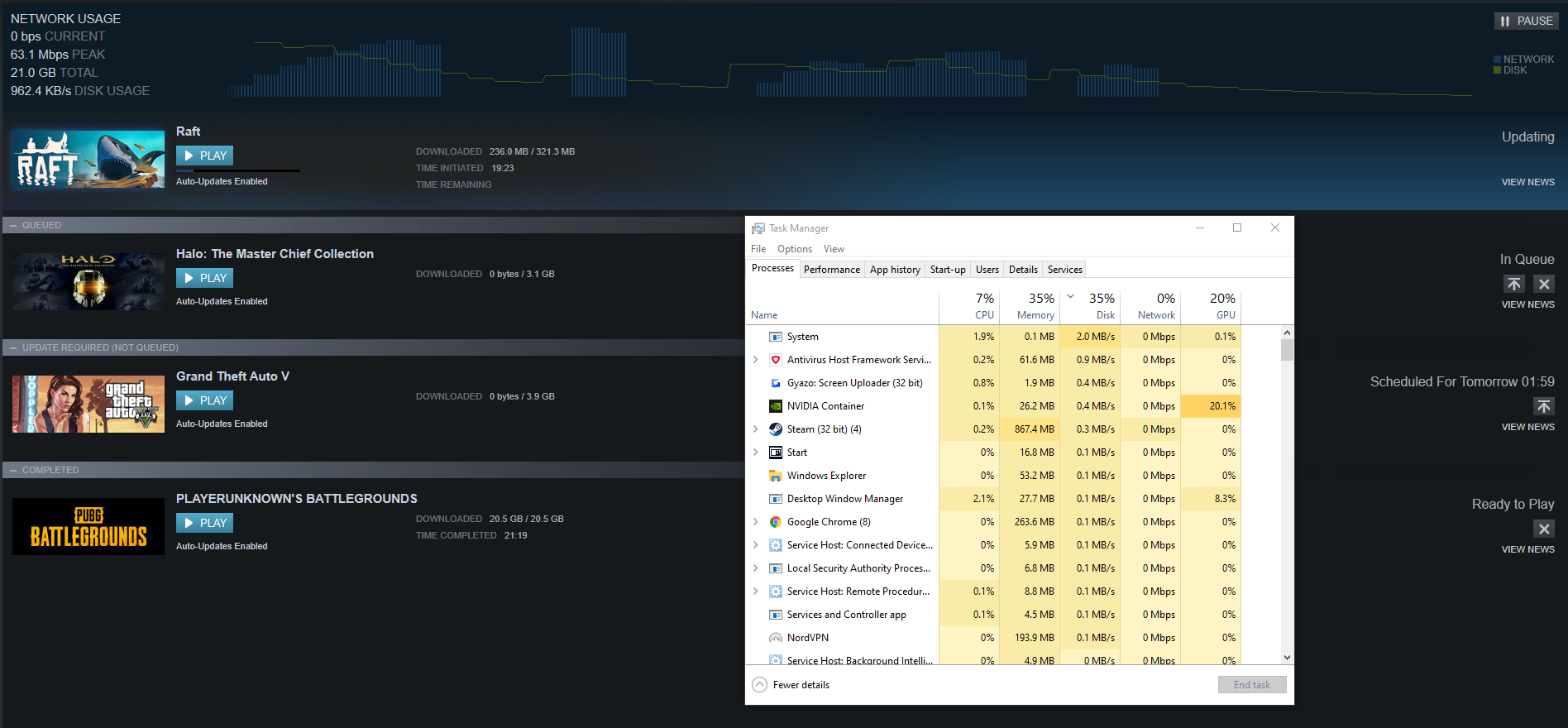Click the Task Manager title bar icon

click(758, 228)
